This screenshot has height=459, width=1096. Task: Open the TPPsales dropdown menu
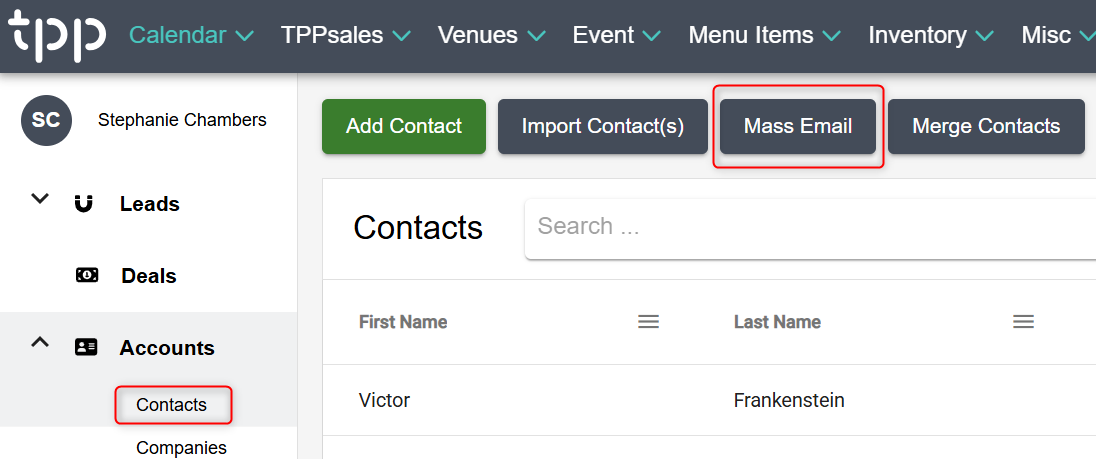pyautogui.click(x=345, y=36)
